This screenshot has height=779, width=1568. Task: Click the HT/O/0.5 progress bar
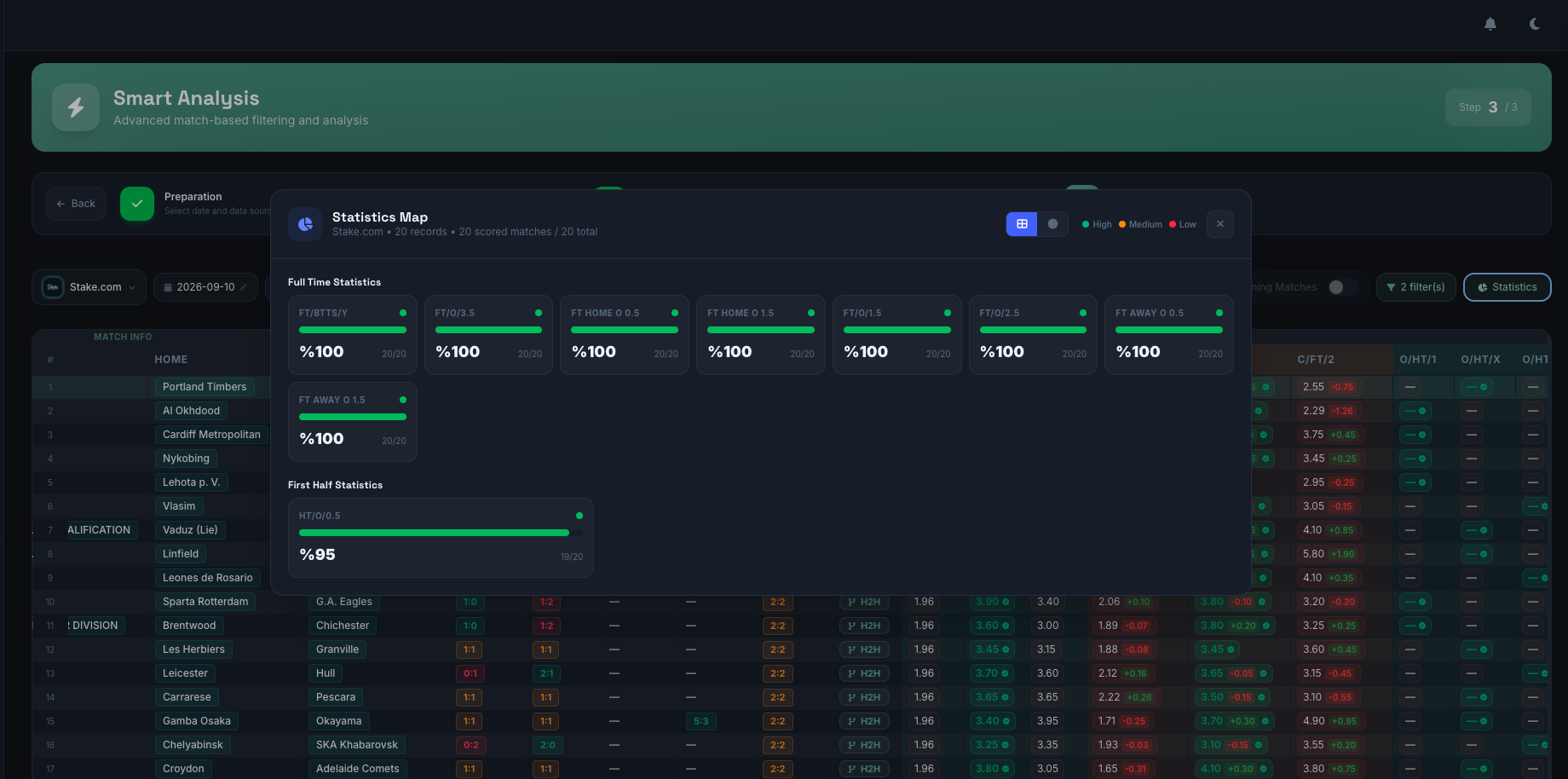click(441, 533)
